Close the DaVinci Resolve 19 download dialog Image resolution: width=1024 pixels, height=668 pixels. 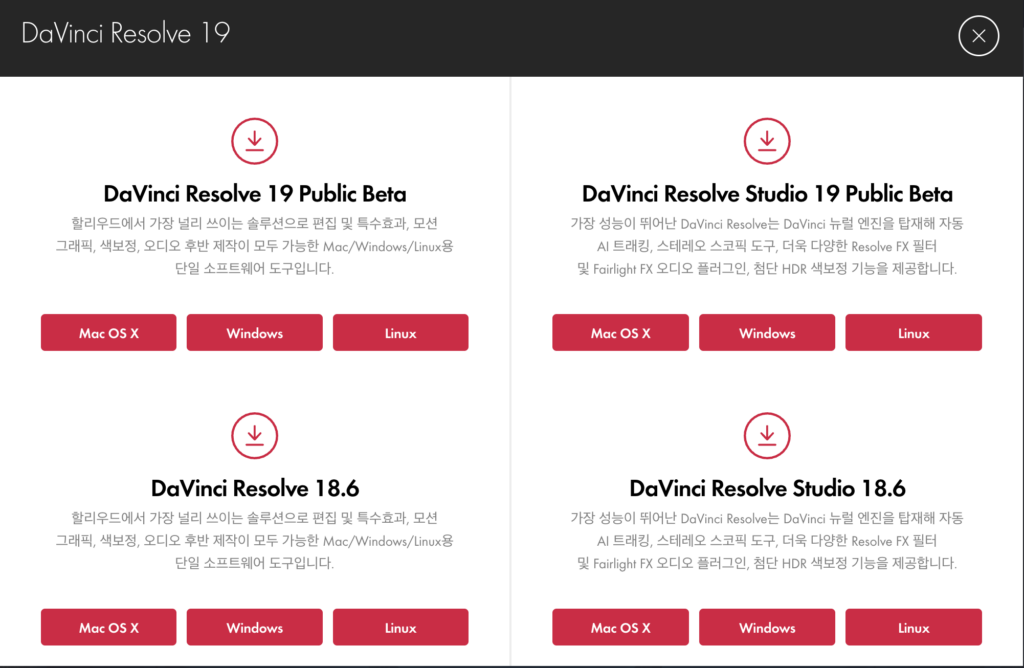click(x=978, y=36)
